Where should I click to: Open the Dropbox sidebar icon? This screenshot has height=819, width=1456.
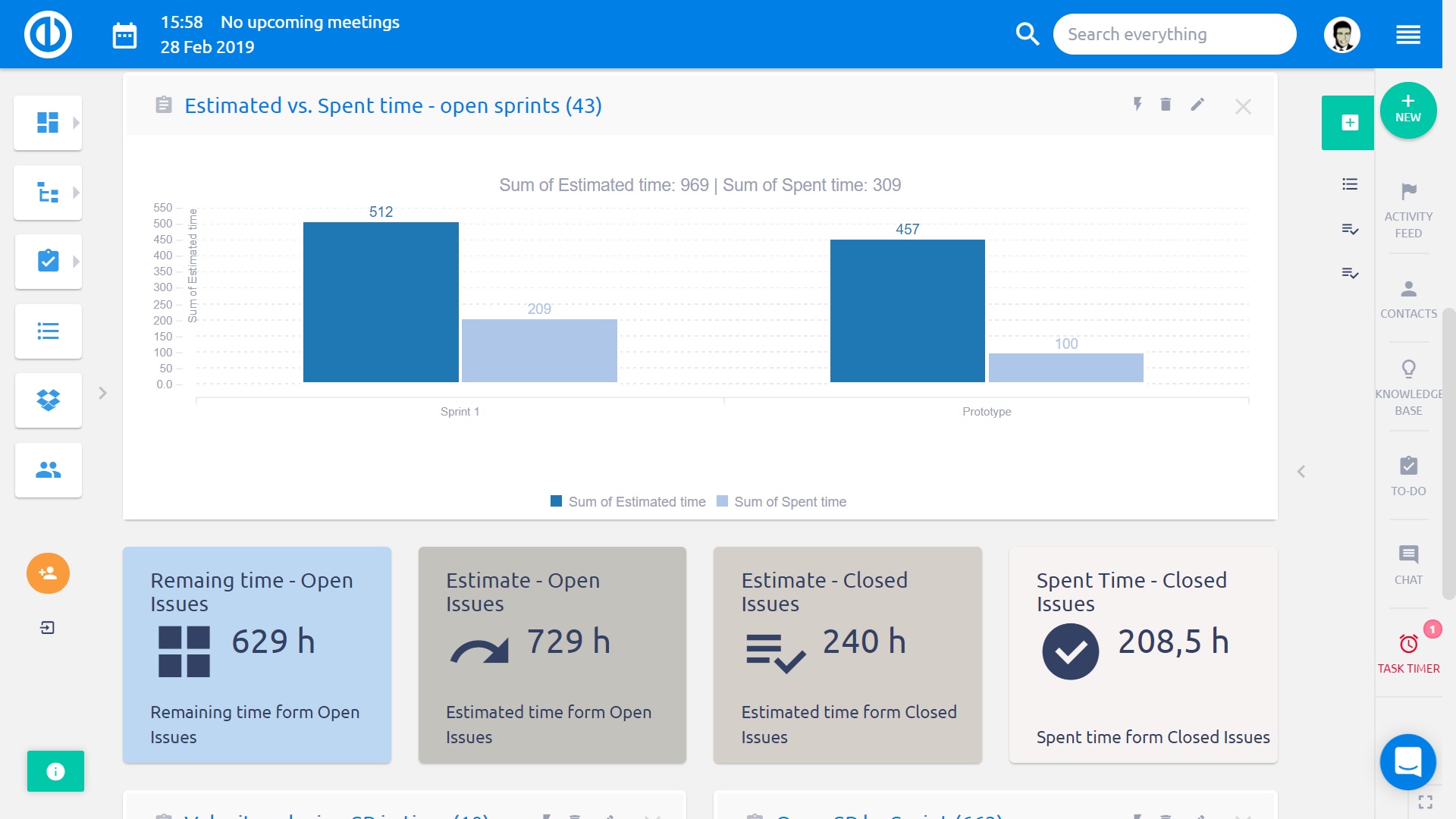48,400
